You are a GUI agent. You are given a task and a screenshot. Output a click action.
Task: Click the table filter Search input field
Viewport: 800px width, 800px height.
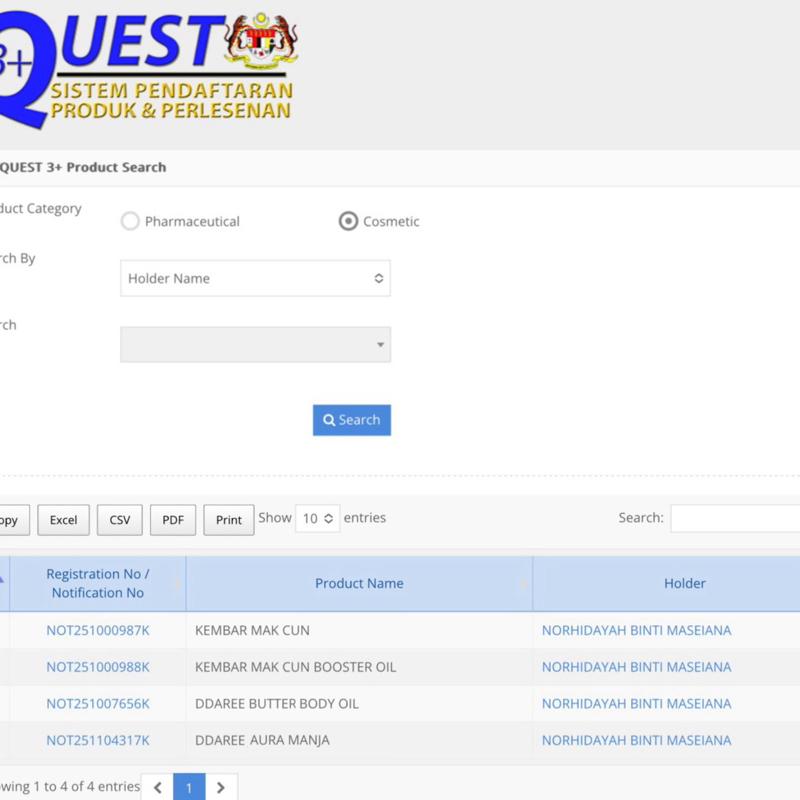point(735,518)
